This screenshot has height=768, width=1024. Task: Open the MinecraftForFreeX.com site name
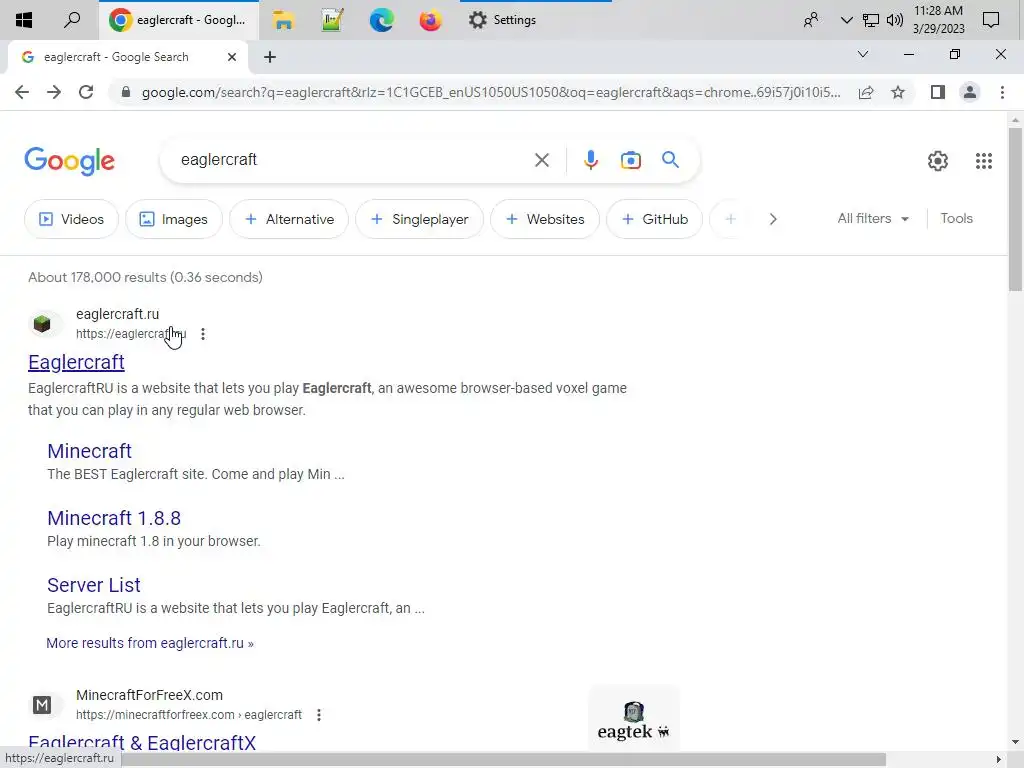tap(150, 695)
